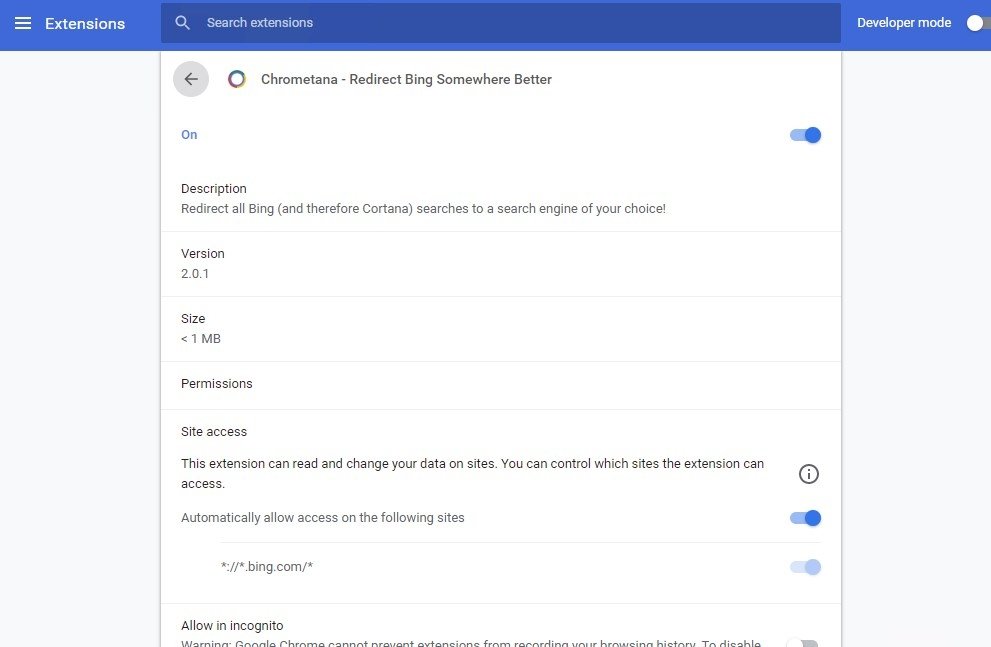Image resolution: width=991 pixels, height=647 pixels.
Task: Click the Extensions page title
Action: point(85,23)
